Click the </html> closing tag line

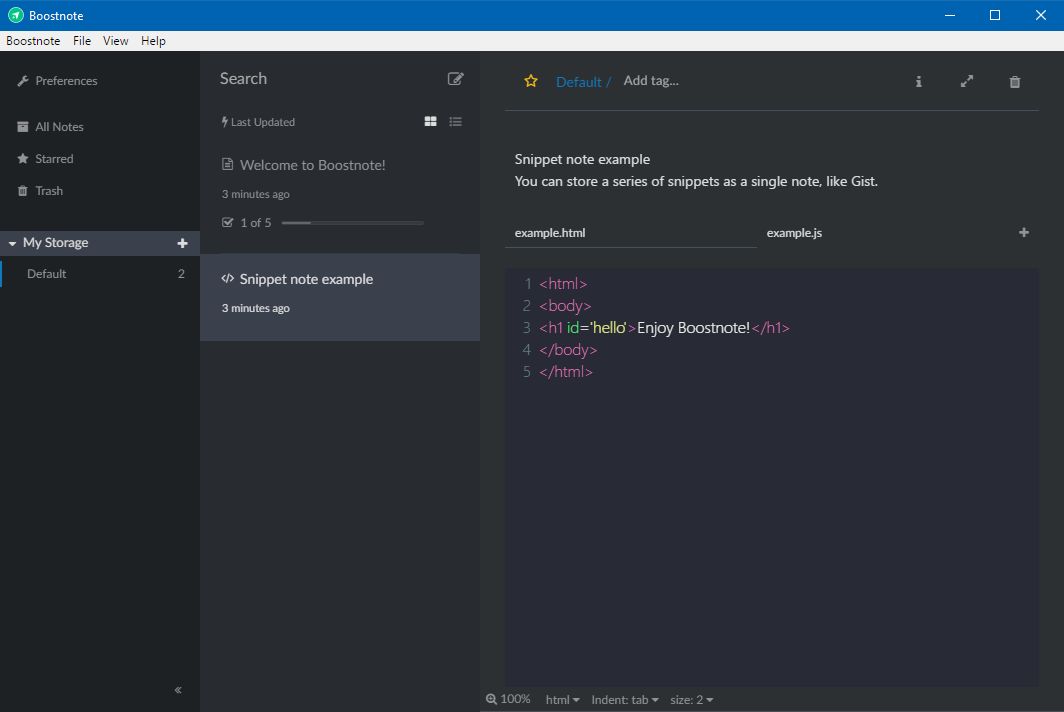[x=566, y=372]
